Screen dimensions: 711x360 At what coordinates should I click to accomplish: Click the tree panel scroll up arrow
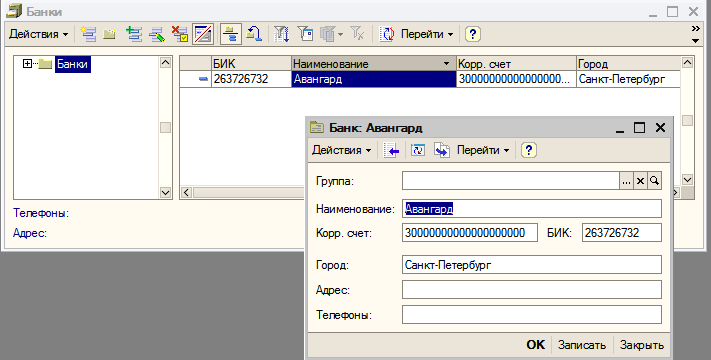tap(166, 63)
